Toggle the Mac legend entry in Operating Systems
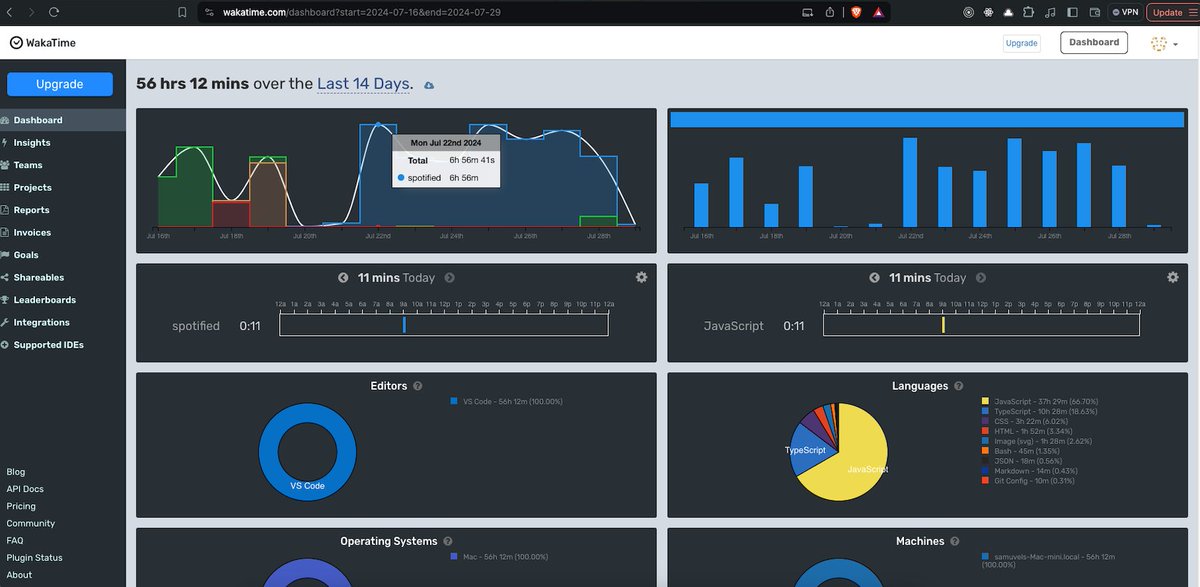This screenshot has width=1200, height=587. click(499, 556)
